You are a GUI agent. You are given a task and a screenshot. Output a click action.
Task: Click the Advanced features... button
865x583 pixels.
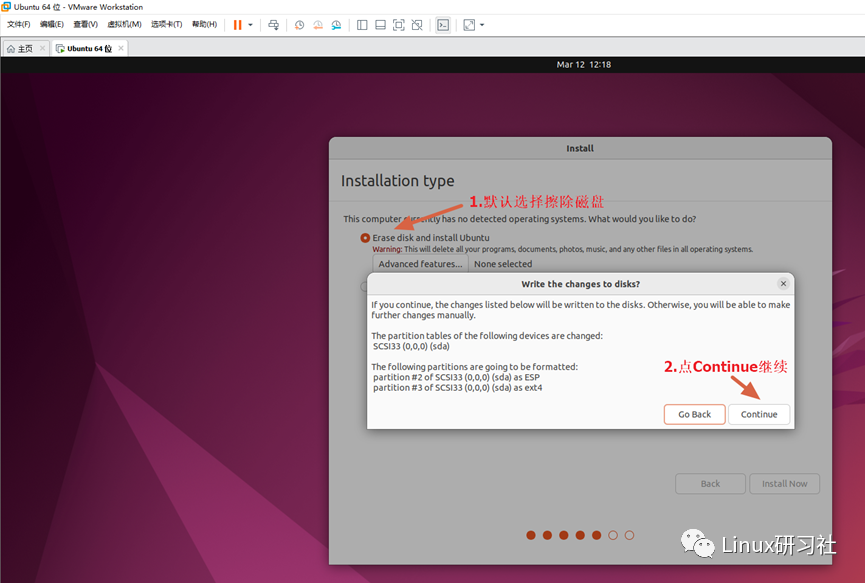click(x=420, y=264)
